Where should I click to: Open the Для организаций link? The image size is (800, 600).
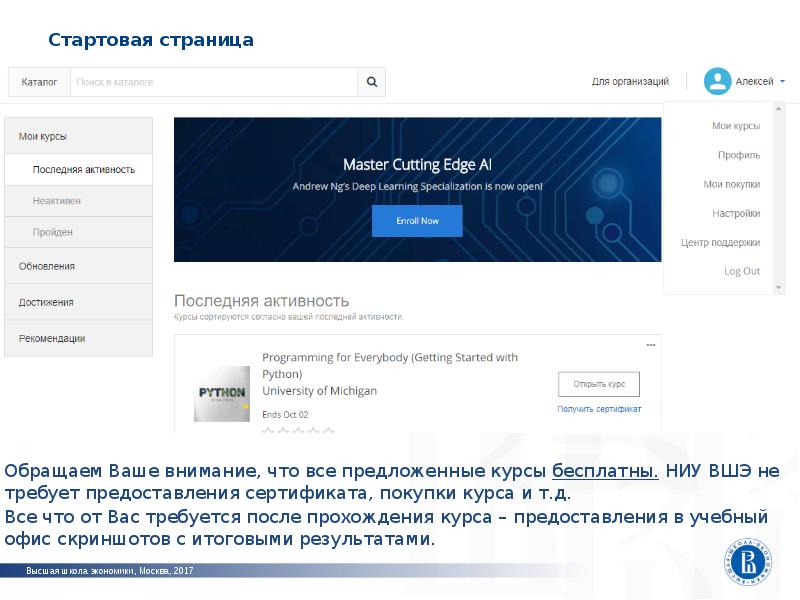pos(630,82)
